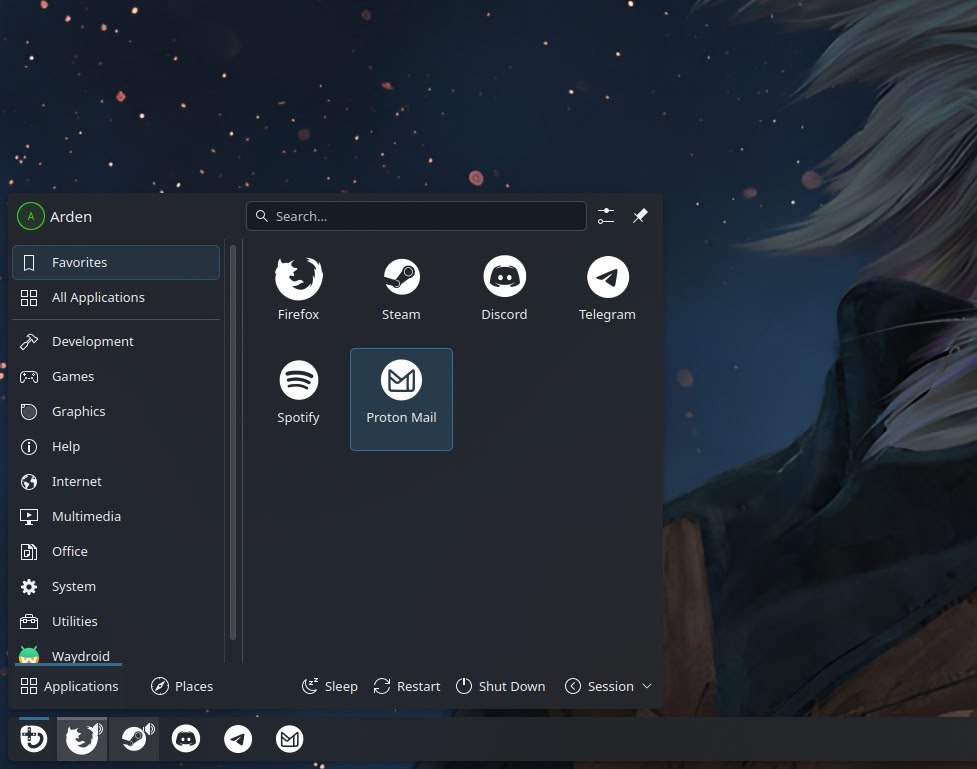
Task: Click the Discord icon in the taskbar
Action: (x=186, y=740)
